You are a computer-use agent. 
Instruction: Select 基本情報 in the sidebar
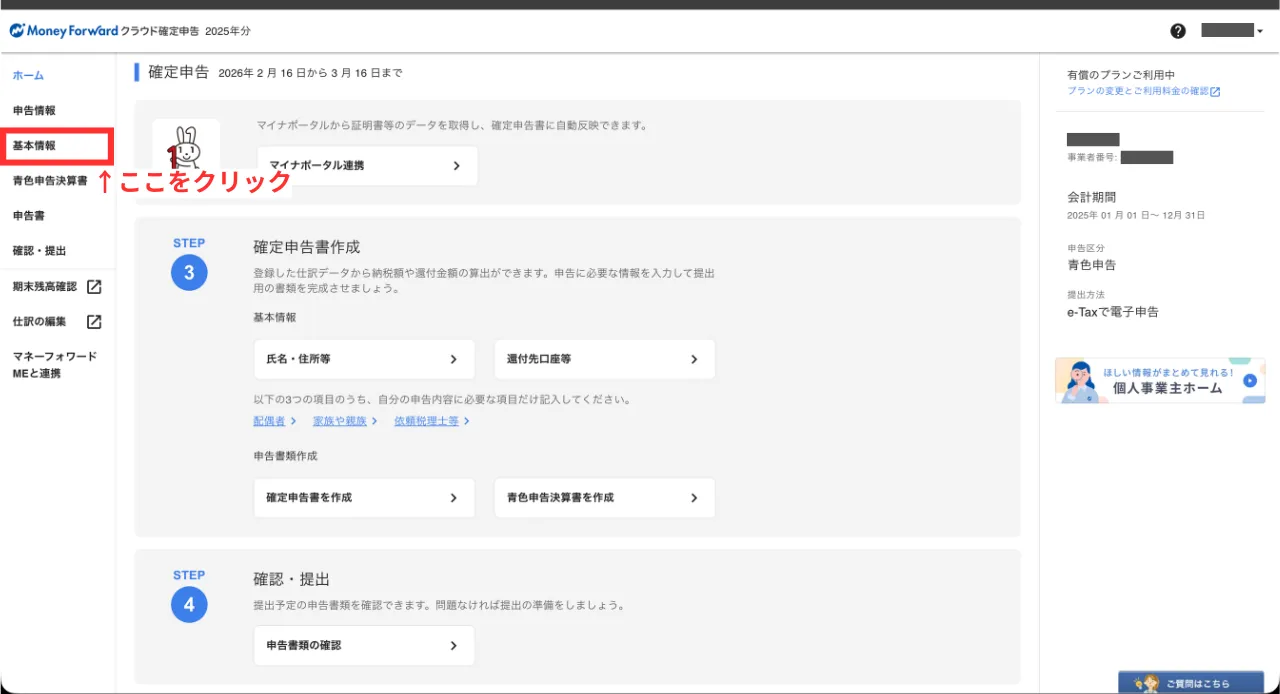[x=35, y=146]
